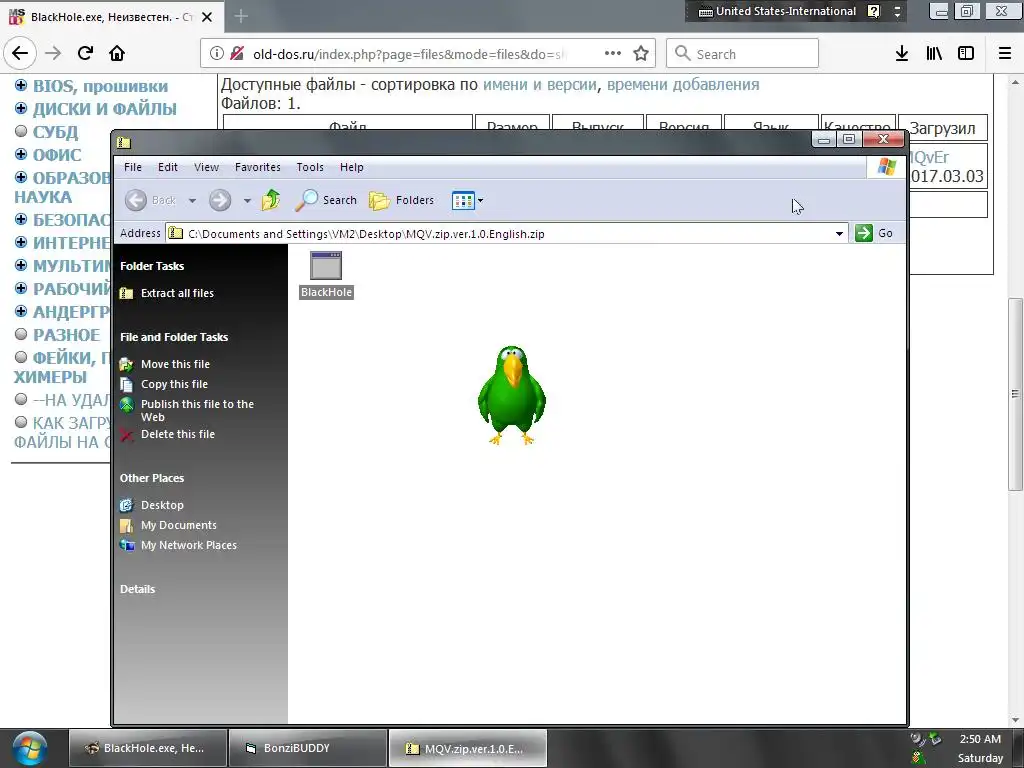Click the browser Search box
Viewport: 1024px width, 768px height.
[x=743, y=54]
